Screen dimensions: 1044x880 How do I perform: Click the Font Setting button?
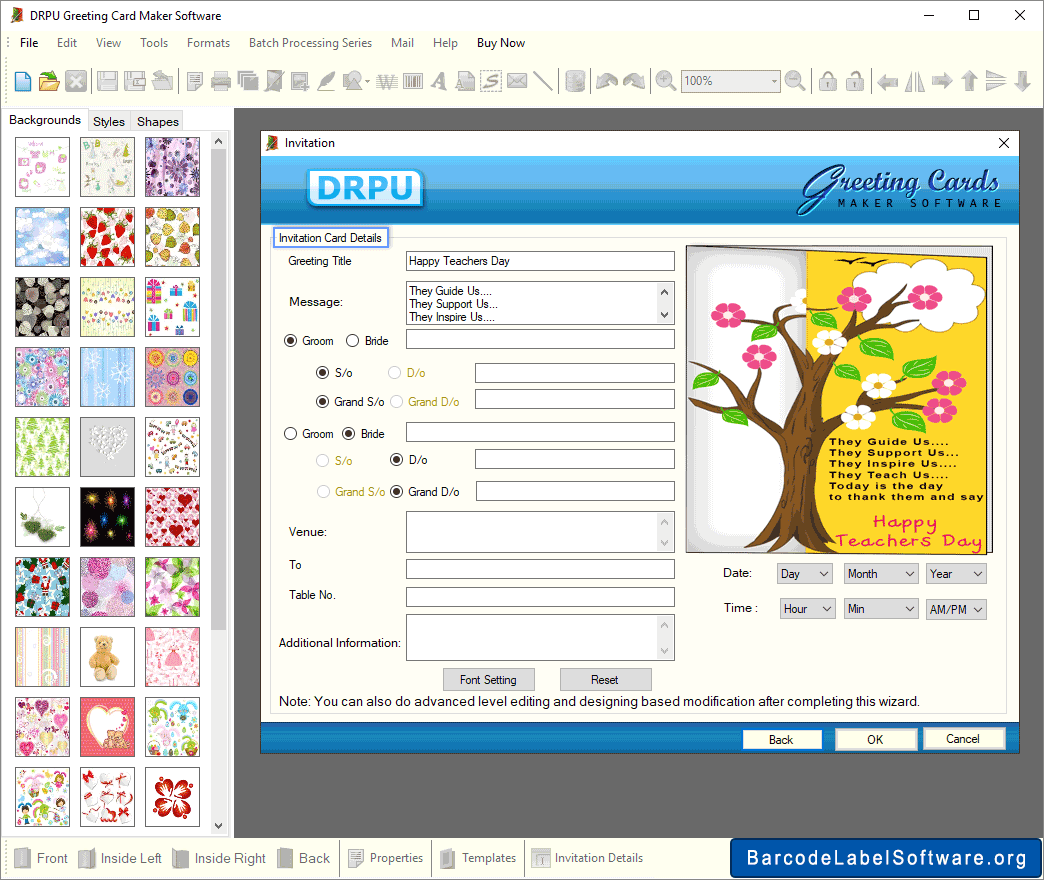pos(488,680)
